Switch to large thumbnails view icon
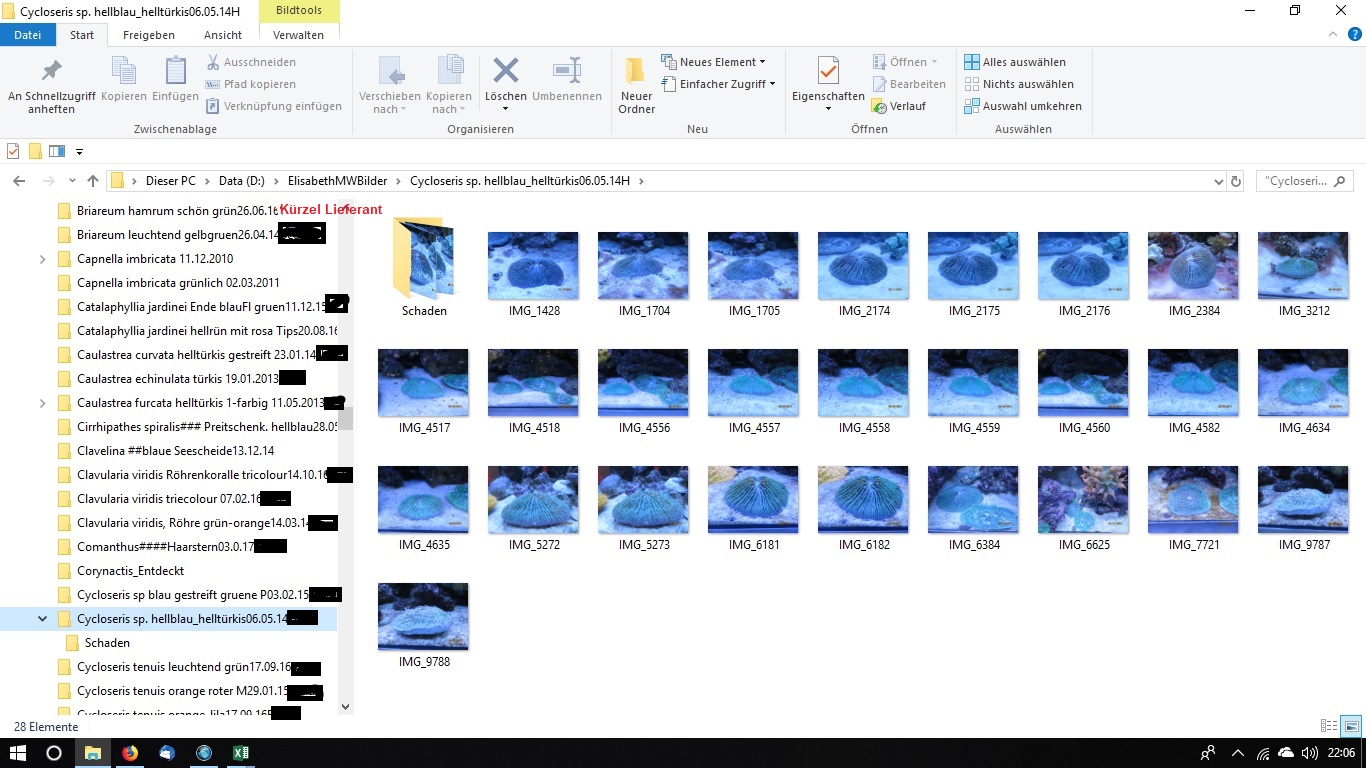Viewport: 1366px width, 768px height. [1351, 726]
